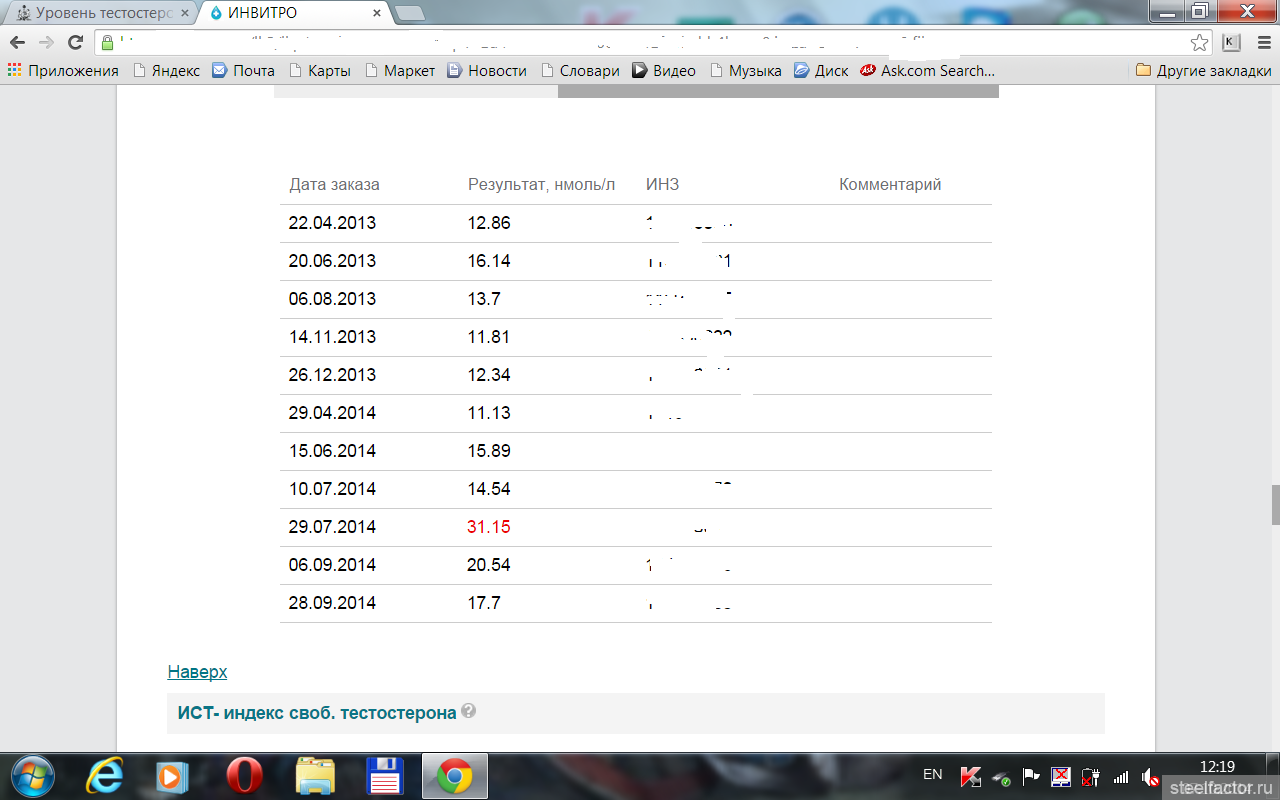Open the Chrome hamburger menu
The height and width of the screenshot is (800, 1280).
coord(1262,42)
